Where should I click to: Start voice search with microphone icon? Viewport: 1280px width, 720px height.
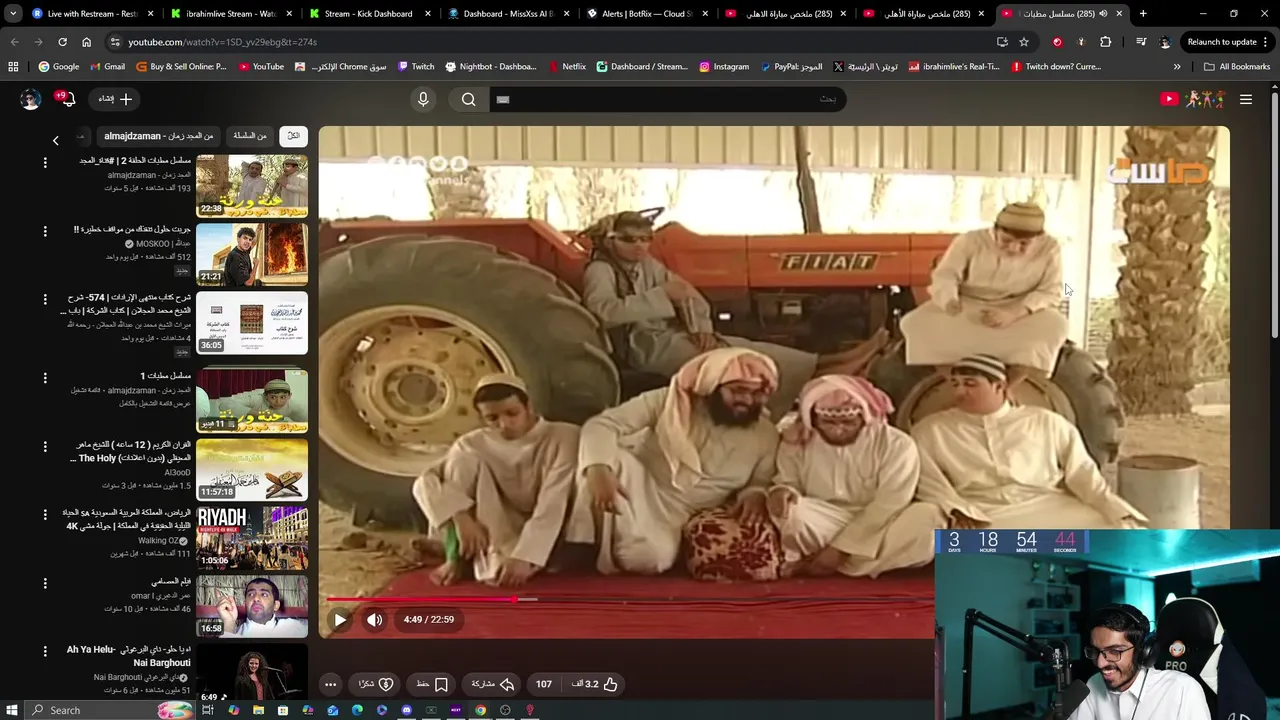[423, 99]
